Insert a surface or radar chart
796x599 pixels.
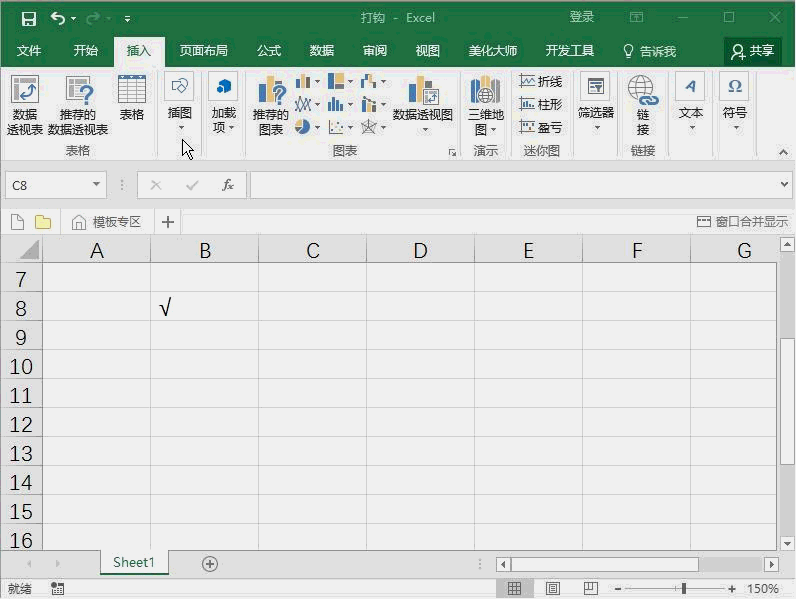click(373, 127)
